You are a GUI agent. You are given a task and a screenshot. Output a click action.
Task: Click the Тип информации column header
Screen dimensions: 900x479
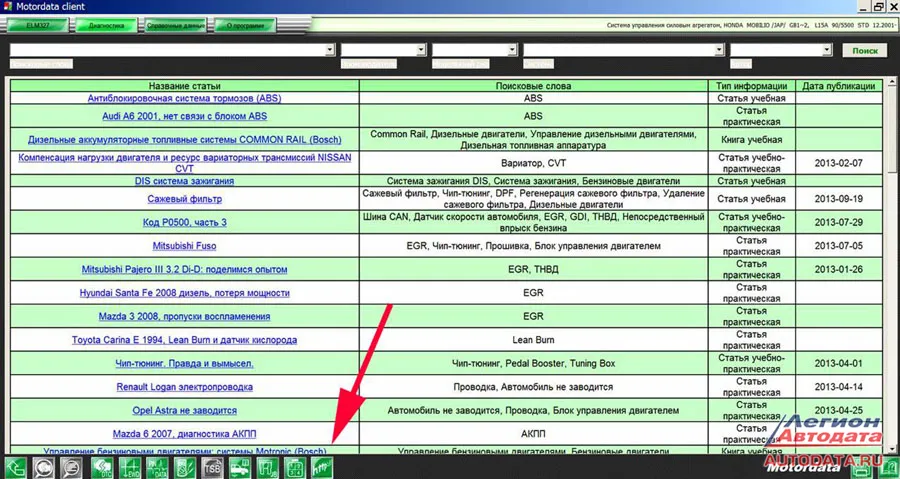pos(751,86)
